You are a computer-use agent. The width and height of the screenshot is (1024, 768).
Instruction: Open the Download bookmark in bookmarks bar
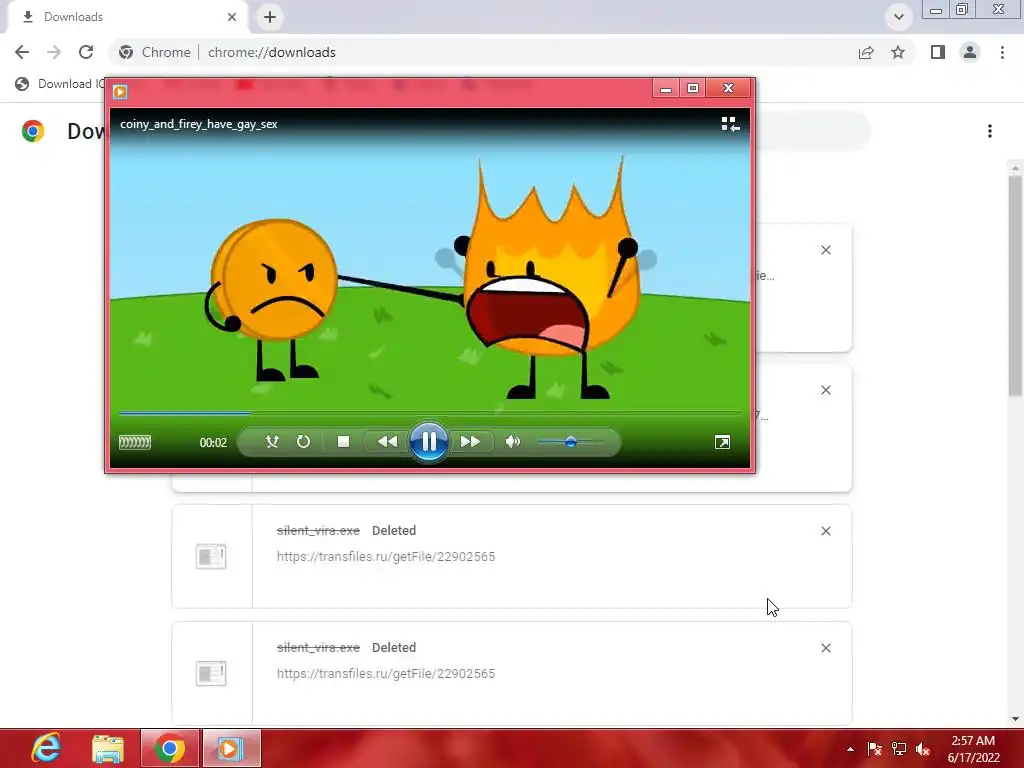[60, 84]
